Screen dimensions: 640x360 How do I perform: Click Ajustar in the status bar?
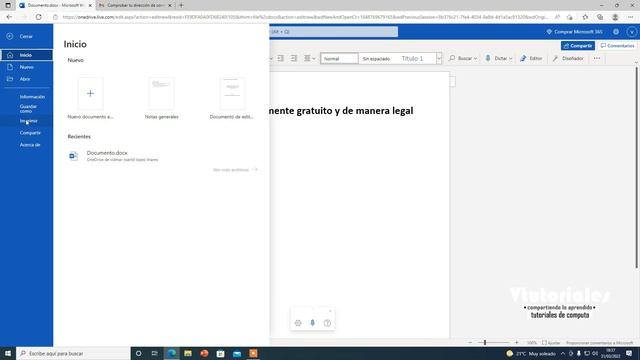click(x=551, y=343)
